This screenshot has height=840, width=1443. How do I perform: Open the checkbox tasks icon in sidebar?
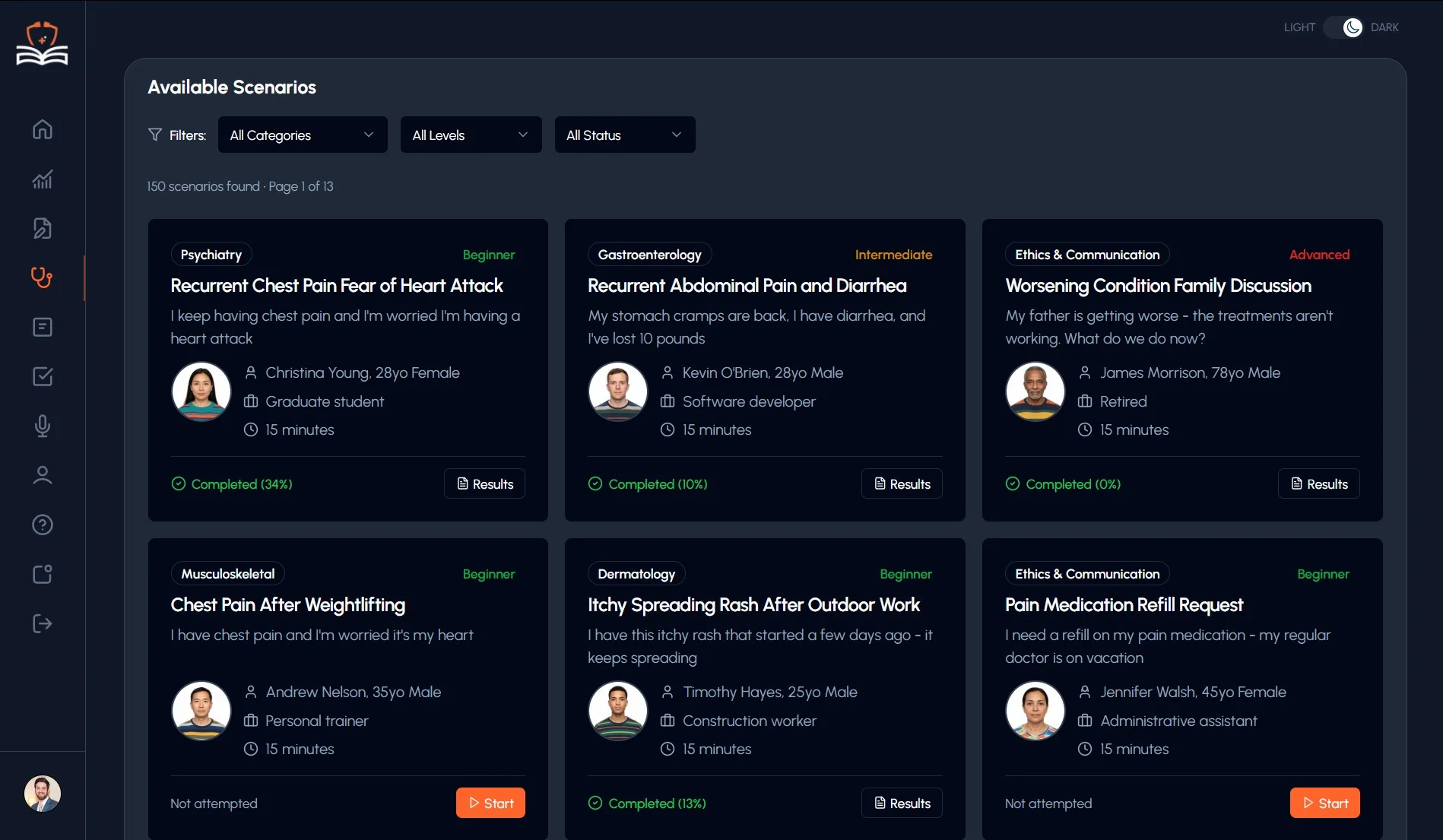tap(43, 376)
